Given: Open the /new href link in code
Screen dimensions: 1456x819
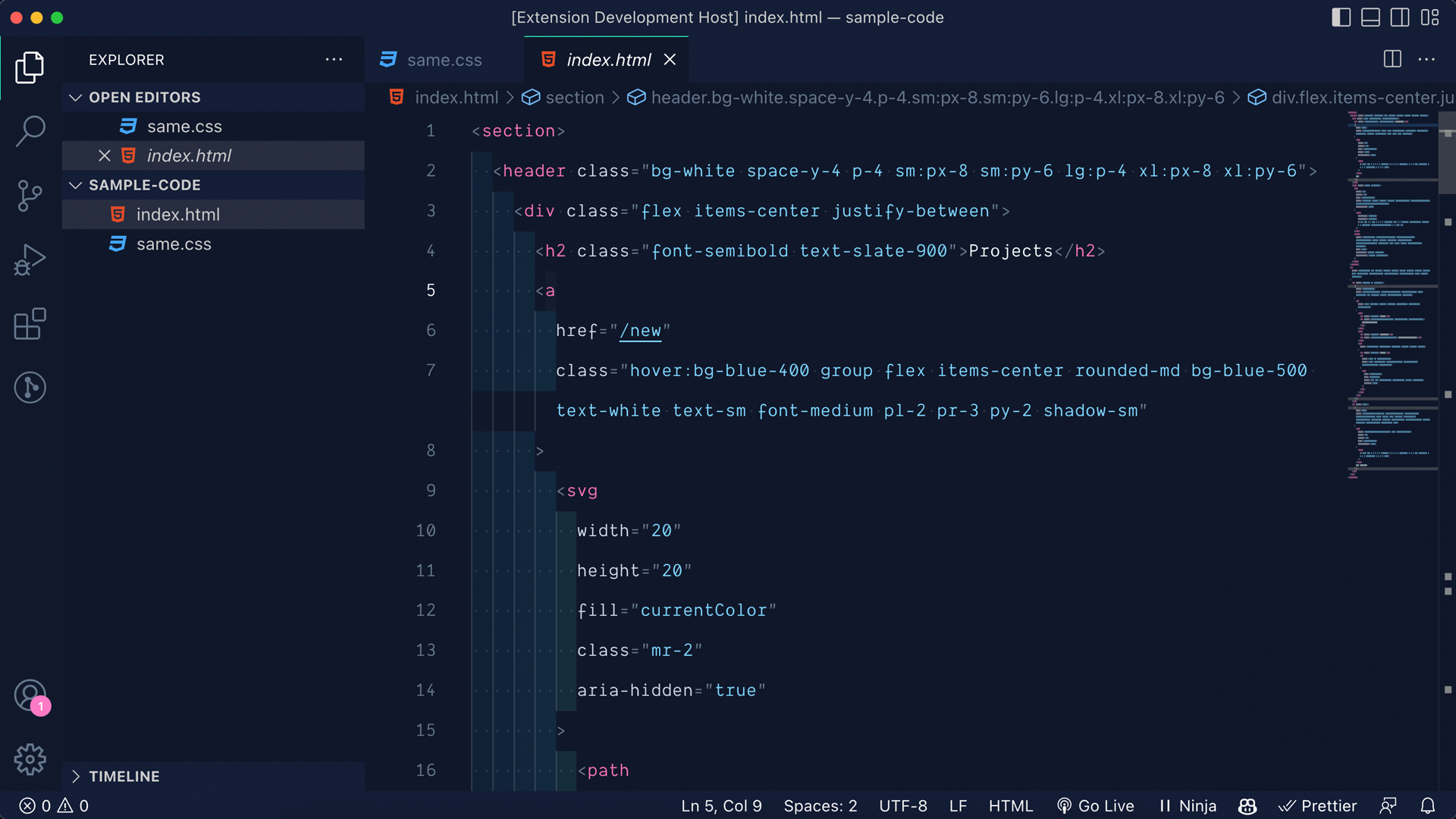Looking at the screenshot, I should pyautogui.click(x=640, y=331).
